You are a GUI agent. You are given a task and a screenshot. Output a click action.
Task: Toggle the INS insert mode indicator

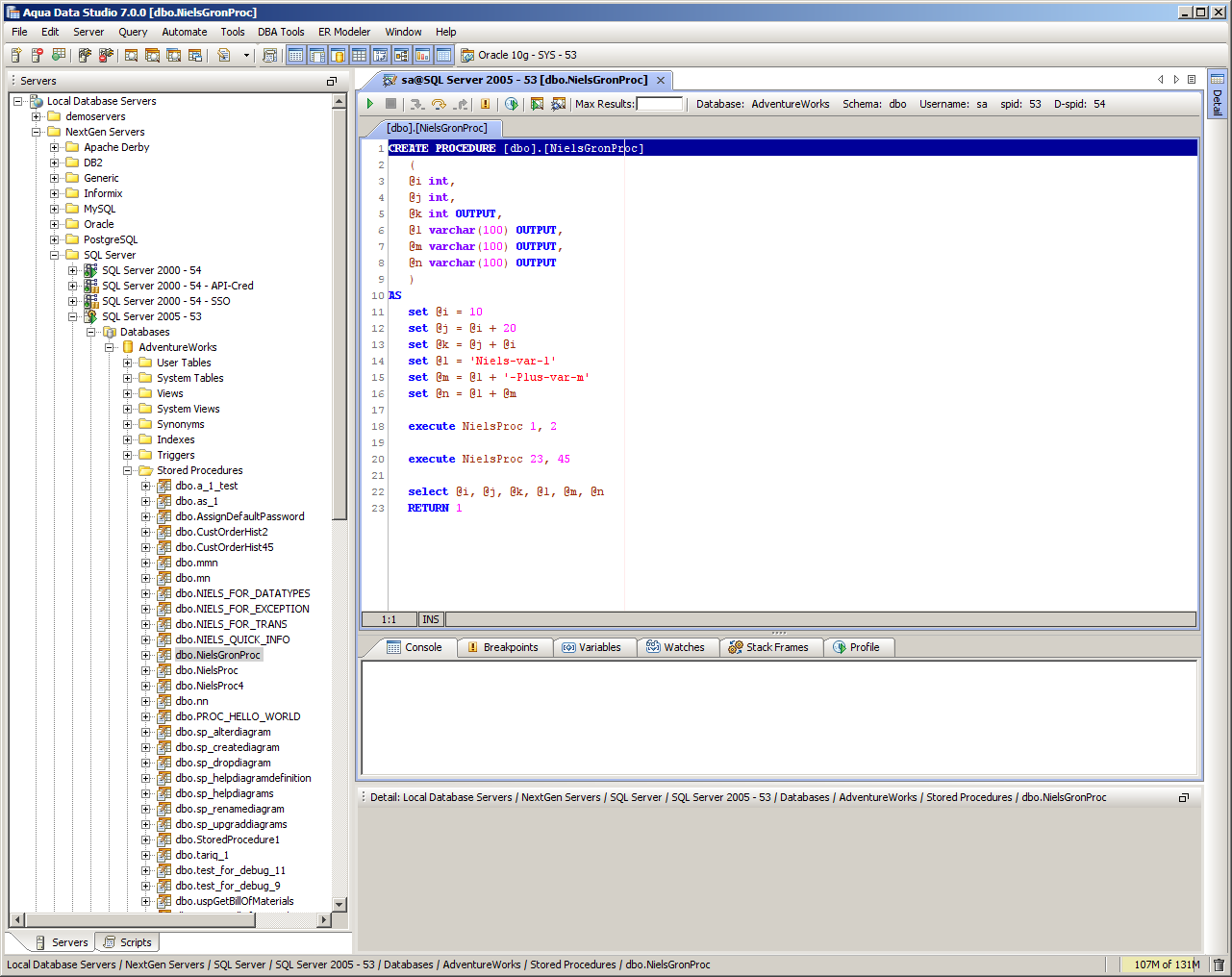click(431, 620)
